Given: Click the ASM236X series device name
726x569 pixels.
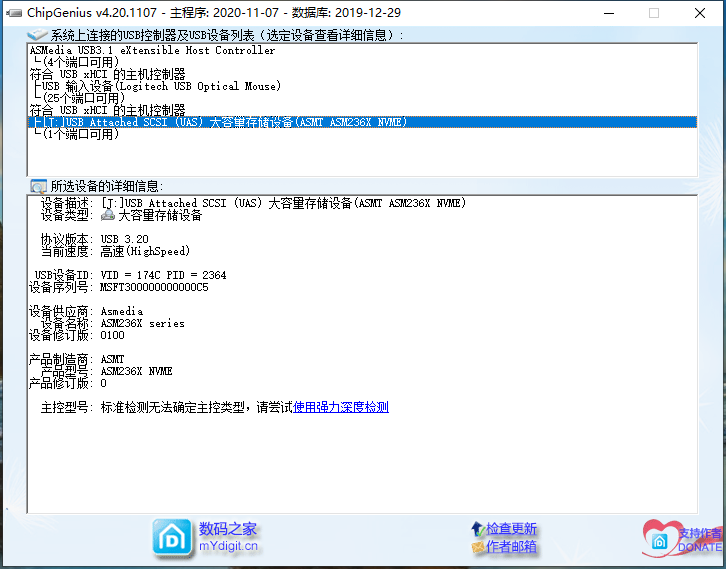Looking at the screenshot, I should pyautogui.click(x=143, y=323).
